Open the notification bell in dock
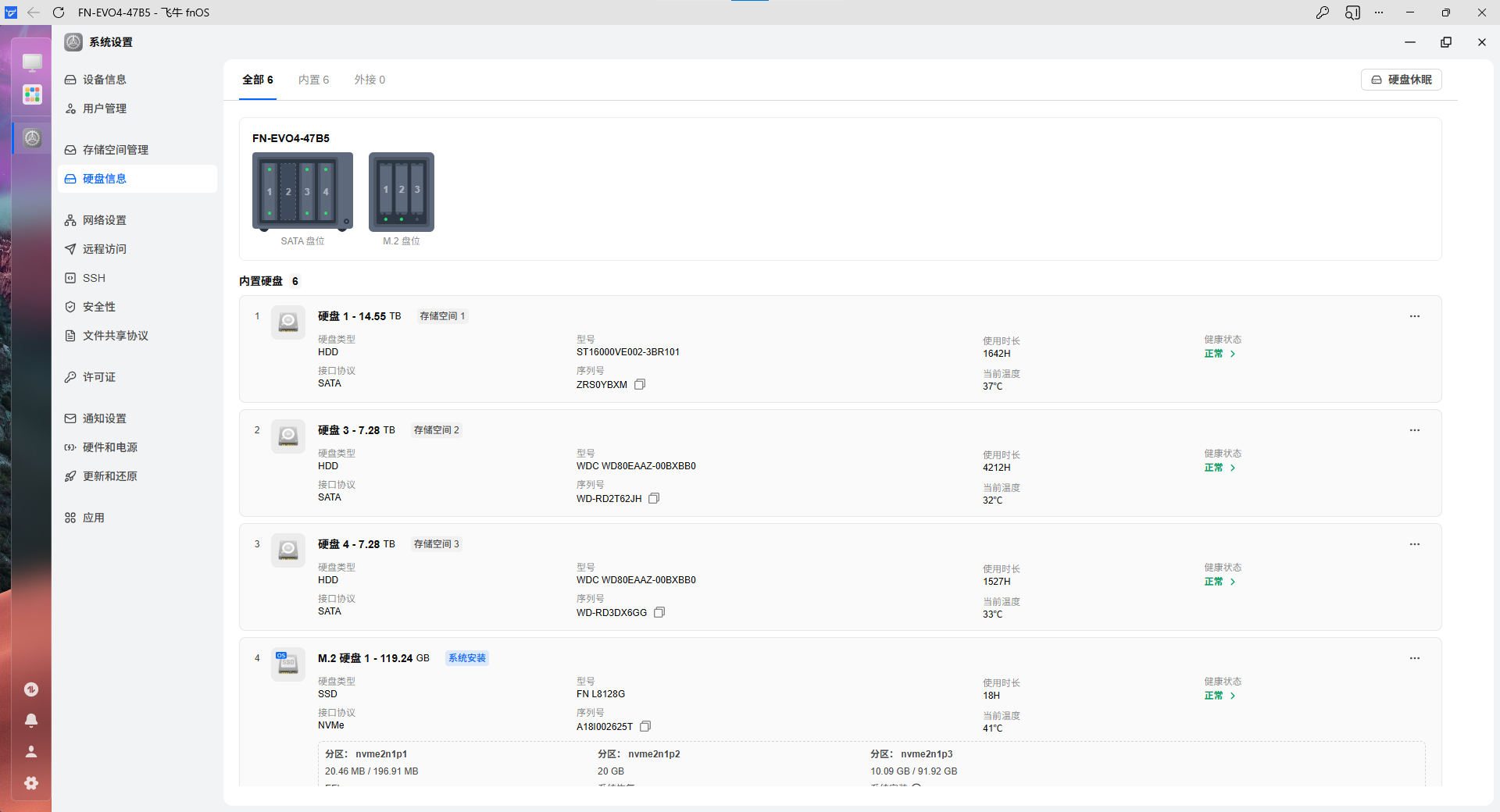The image size is (1500, 812). pos(31,721)
